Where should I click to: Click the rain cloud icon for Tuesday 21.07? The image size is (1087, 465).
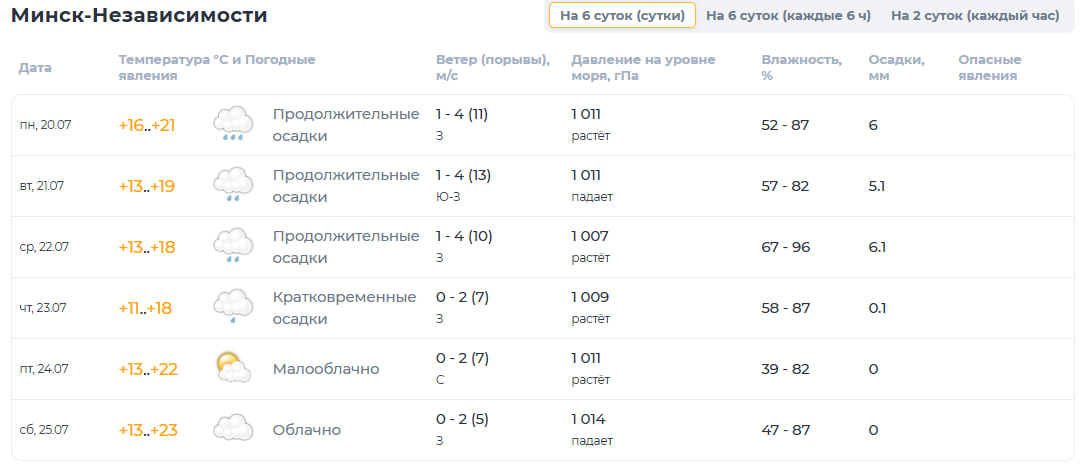point(233,186)
